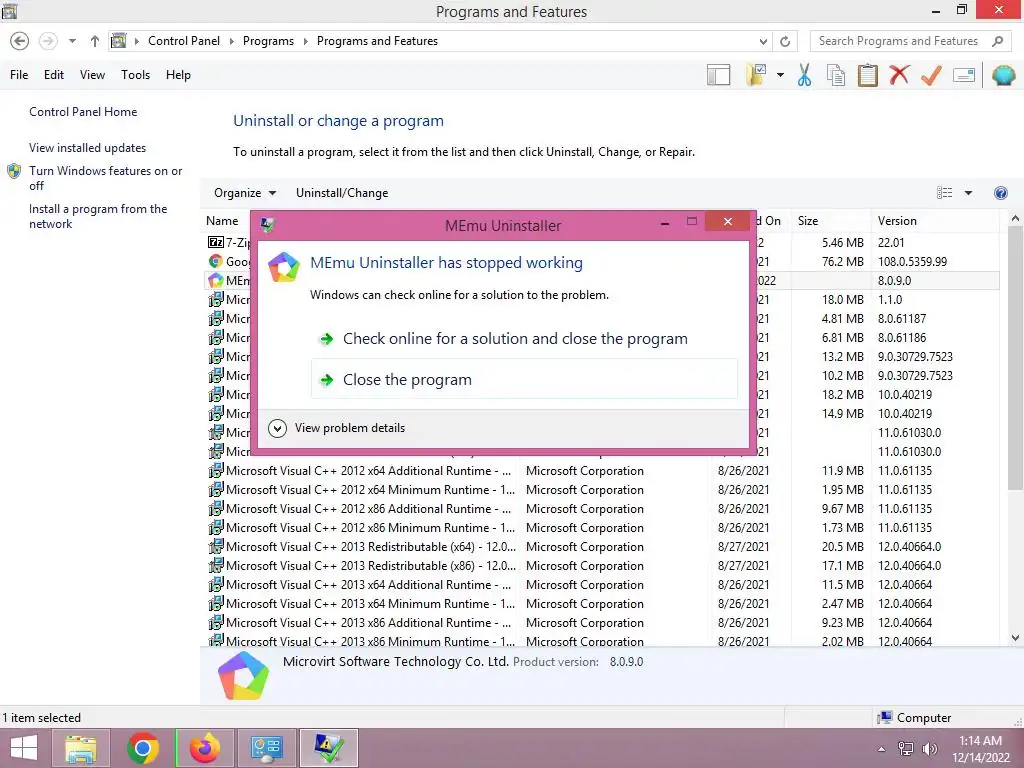Open the Edit menu
Viewport: 1024px width, 768px height.
point(54,75)
